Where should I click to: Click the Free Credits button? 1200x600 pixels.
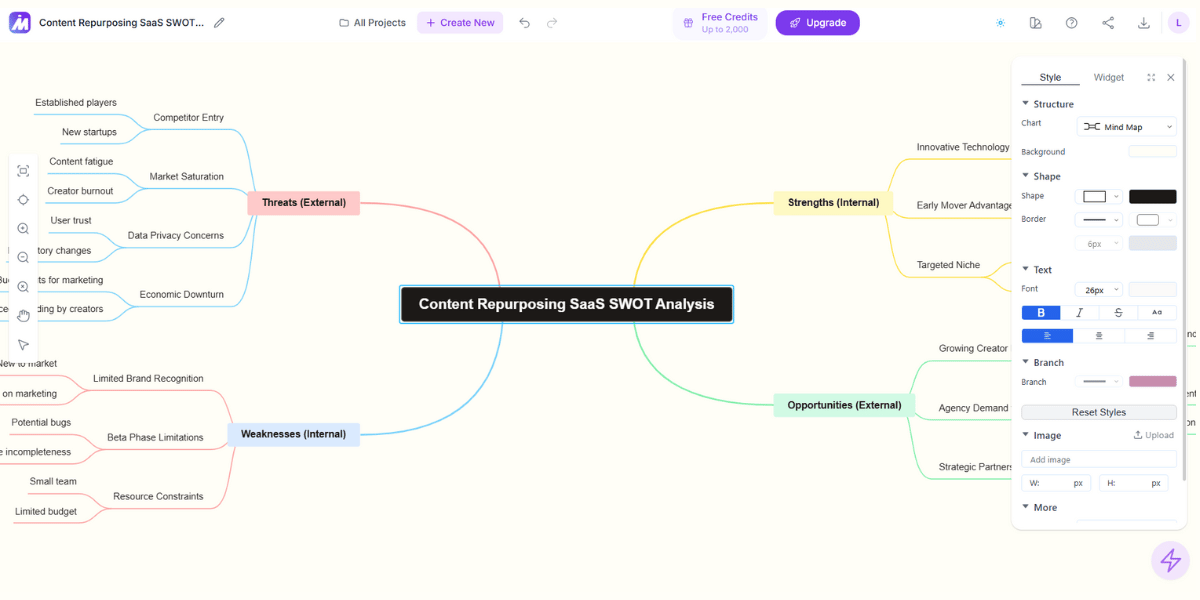(x=720, y=23)
